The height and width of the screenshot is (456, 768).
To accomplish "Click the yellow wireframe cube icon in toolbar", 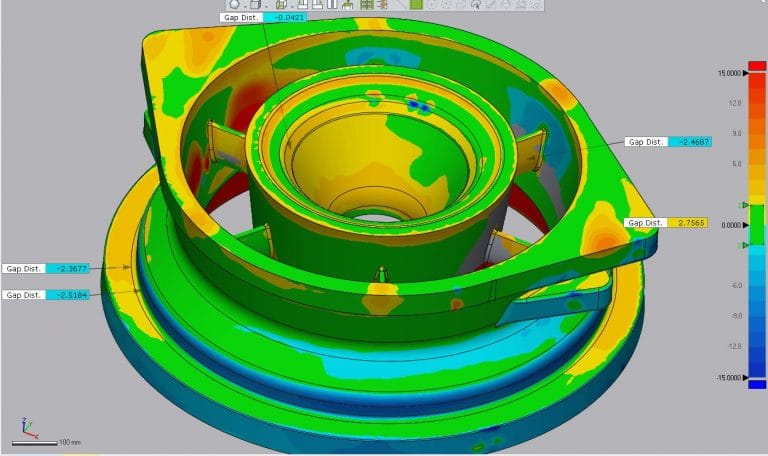I will (x=281, y=4).
